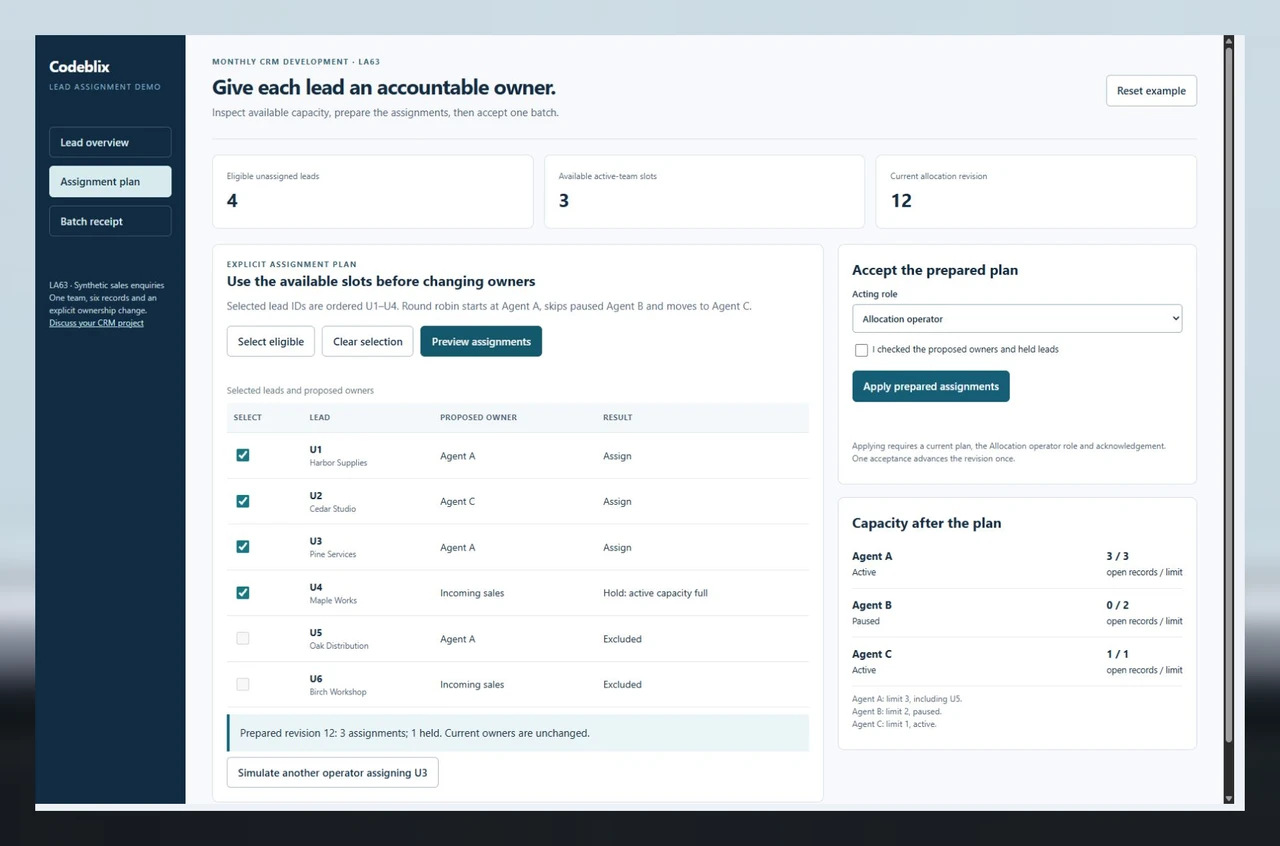Click Preview assignments
This screenshot has height=846, width=1280.
tap(481, 341)
